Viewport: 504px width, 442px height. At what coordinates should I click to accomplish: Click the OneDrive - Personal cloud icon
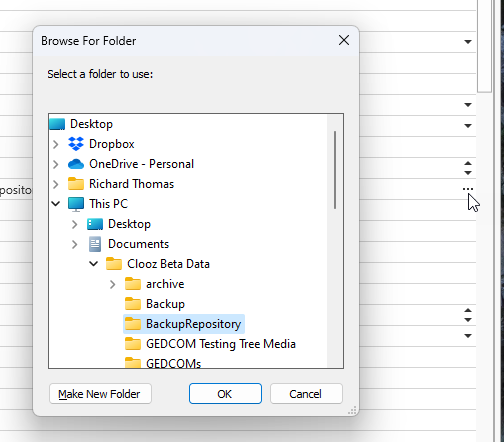76,164
